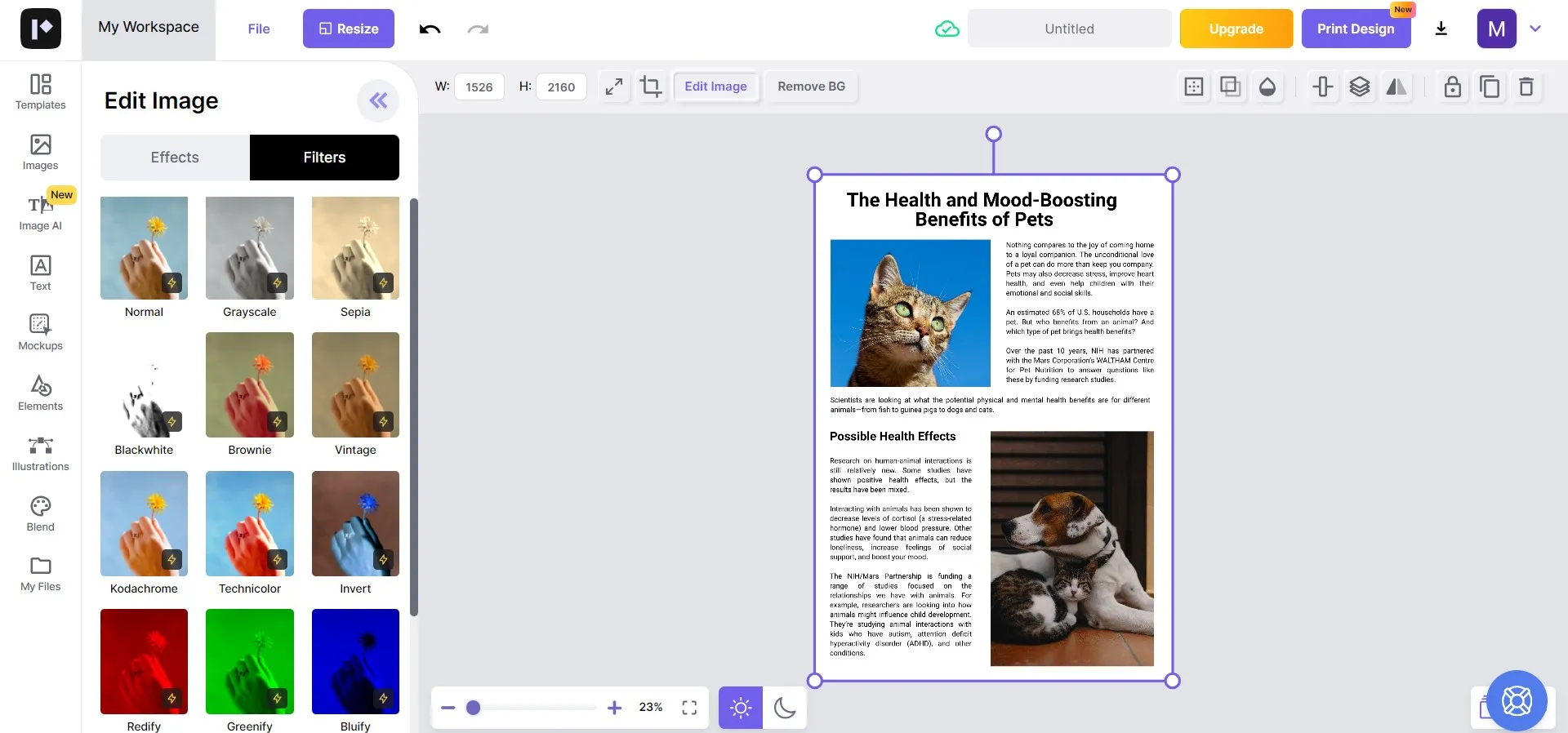
Task: Click the crop tool icon
Action: (x=651, y=87)
